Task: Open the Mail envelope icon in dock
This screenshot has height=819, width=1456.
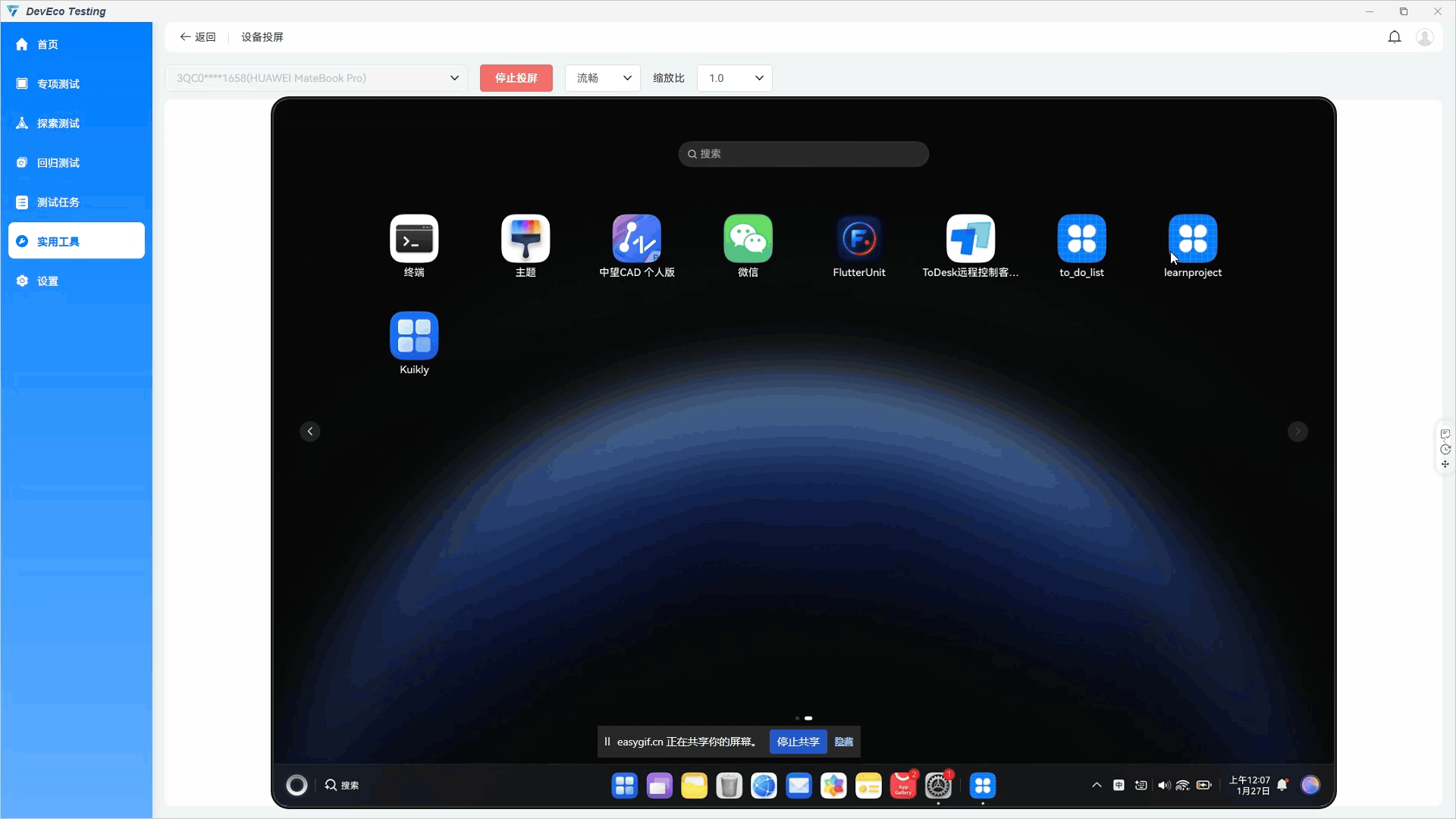Action: coord(799,786)
